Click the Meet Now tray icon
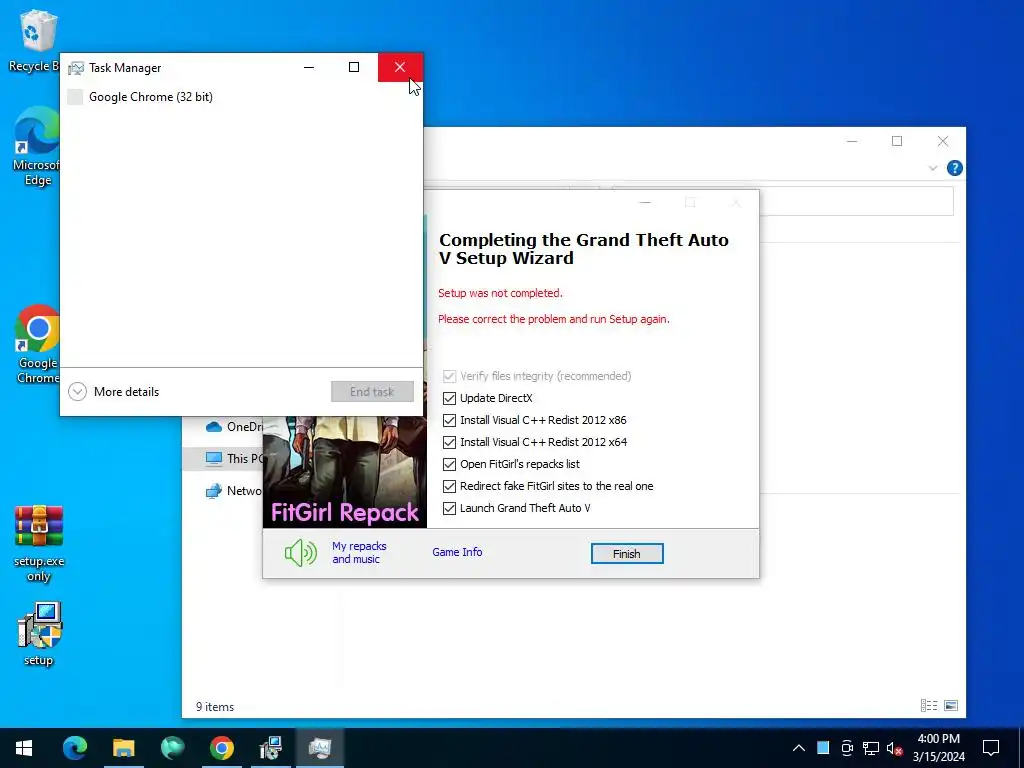 point(847,748)
